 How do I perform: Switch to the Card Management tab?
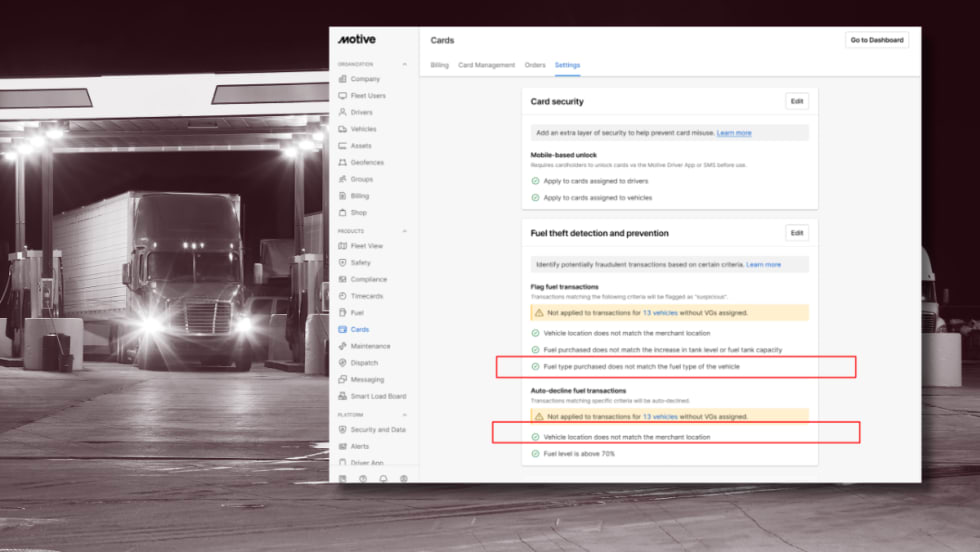coord(486,65)
